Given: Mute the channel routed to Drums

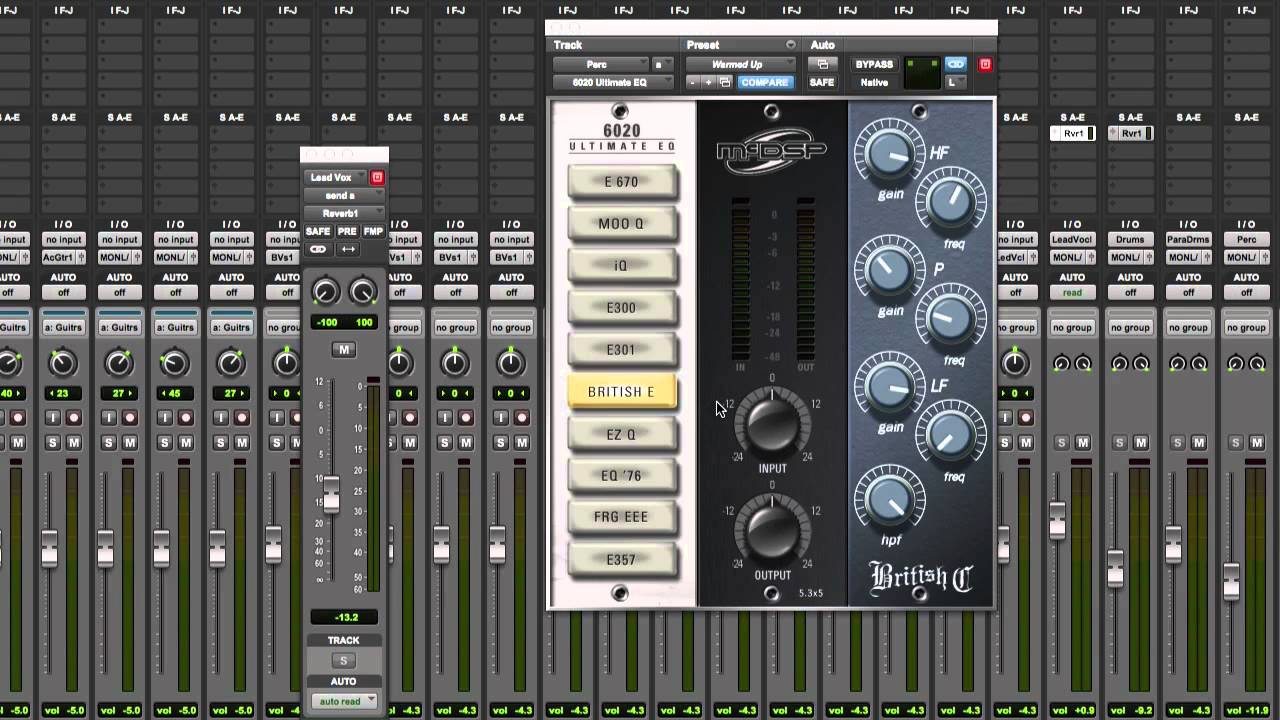Looking at the screenshot, I should [x=1141, y=443].
